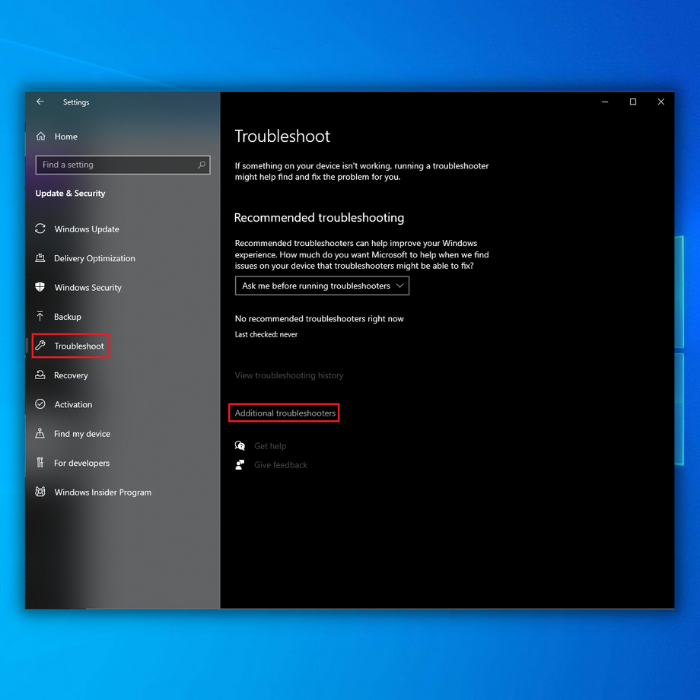Open Additional troubleshooters link
700x700 pixels.
pos(285,413)
